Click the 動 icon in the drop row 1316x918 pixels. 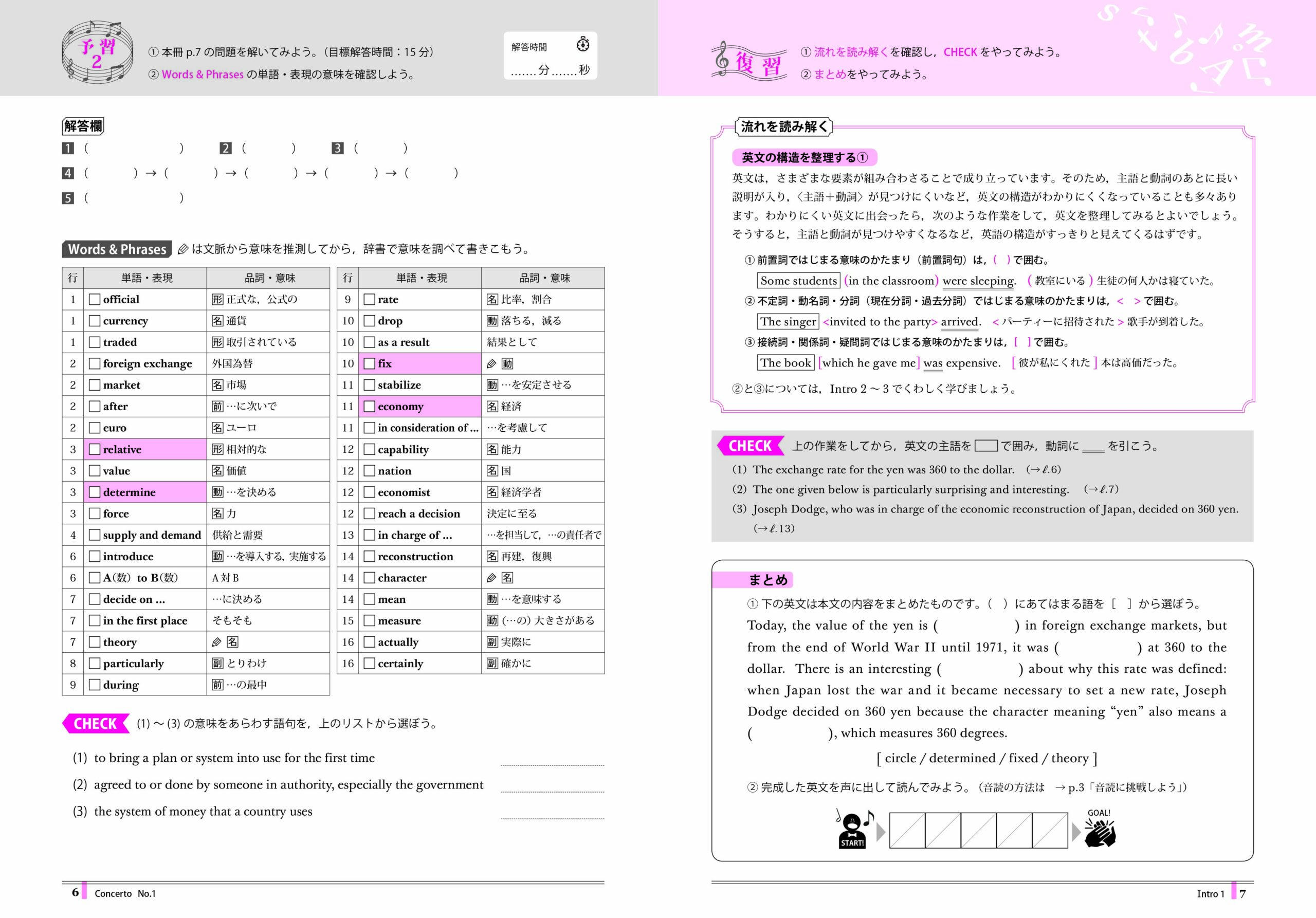(492, 321)
